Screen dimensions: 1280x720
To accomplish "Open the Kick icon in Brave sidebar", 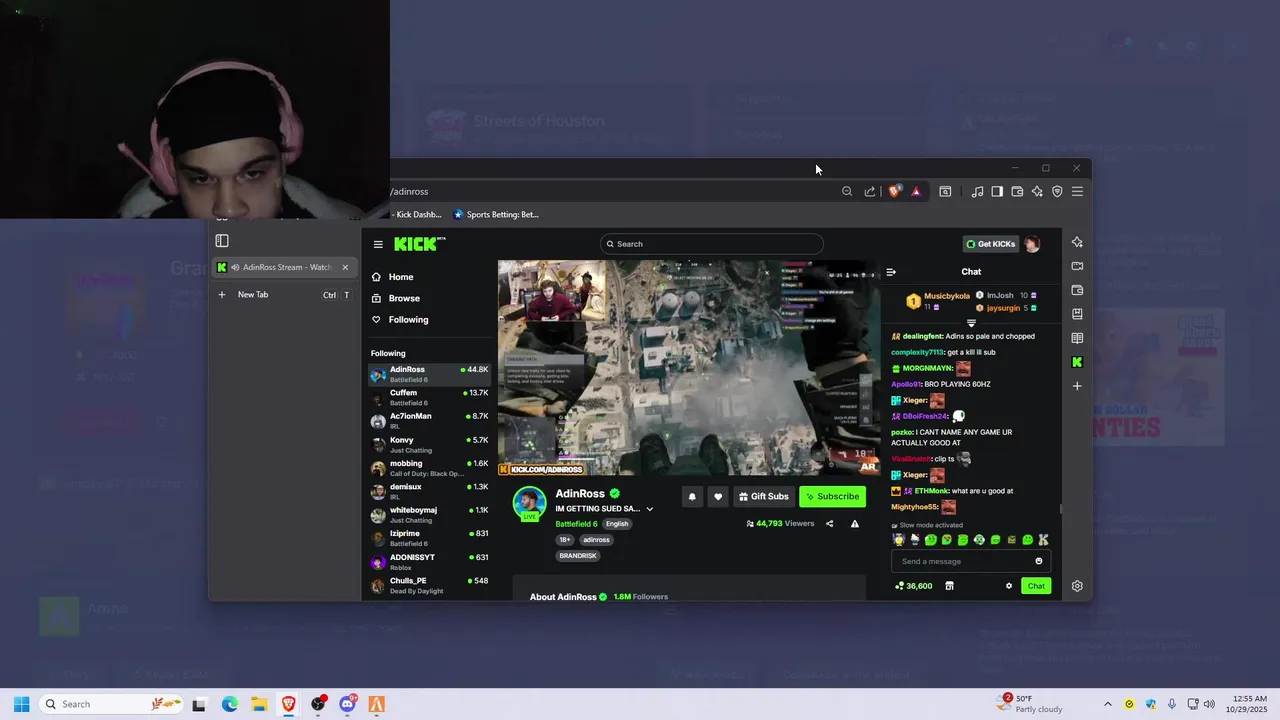I will (1077, 362).
